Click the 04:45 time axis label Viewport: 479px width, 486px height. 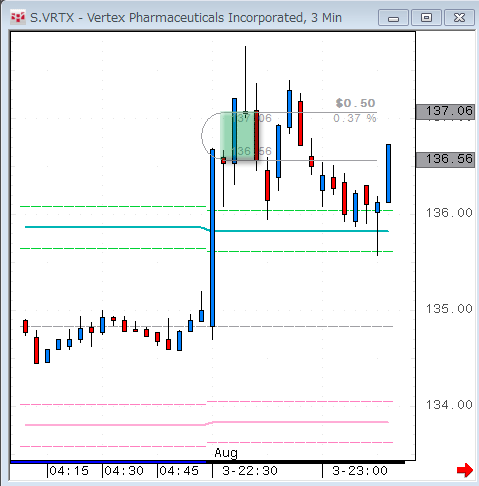coord(179,471)
